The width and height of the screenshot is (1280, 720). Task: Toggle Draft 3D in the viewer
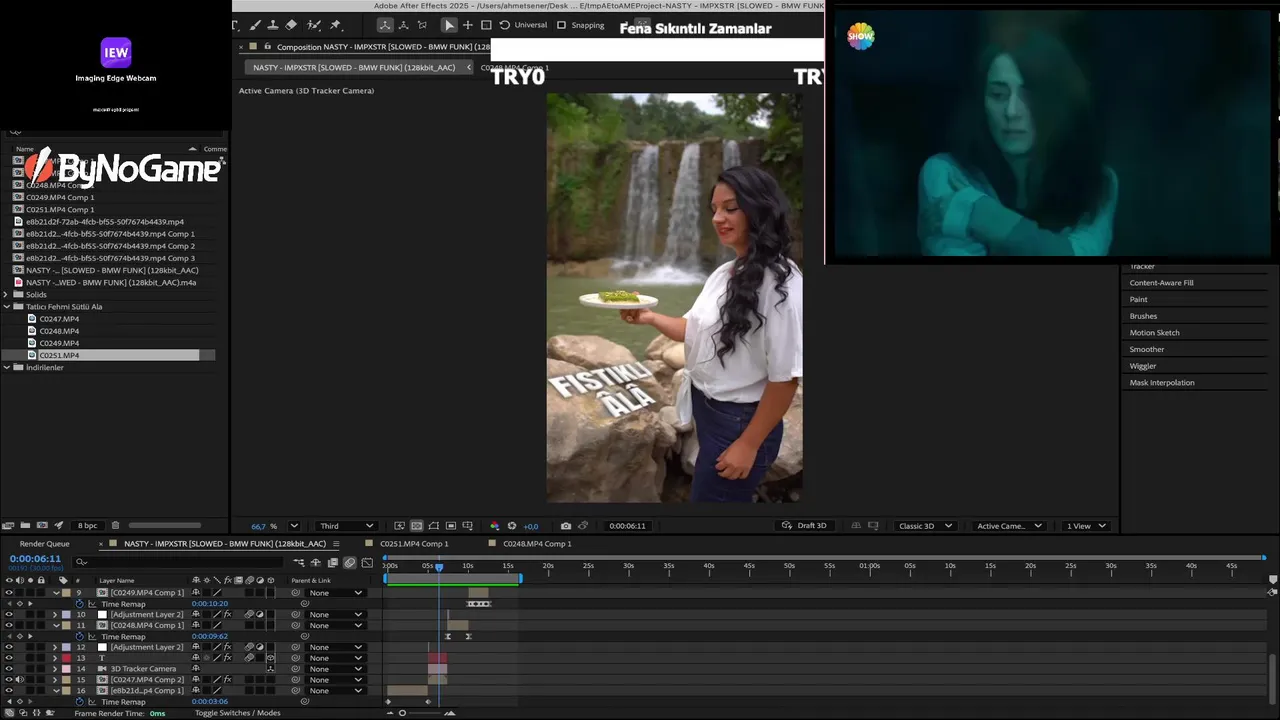[x=805, y=526]
